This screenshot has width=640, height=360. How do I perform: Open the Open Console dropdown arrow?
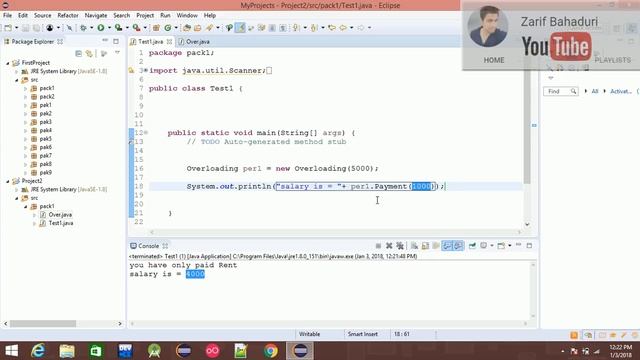pos(510,246)
